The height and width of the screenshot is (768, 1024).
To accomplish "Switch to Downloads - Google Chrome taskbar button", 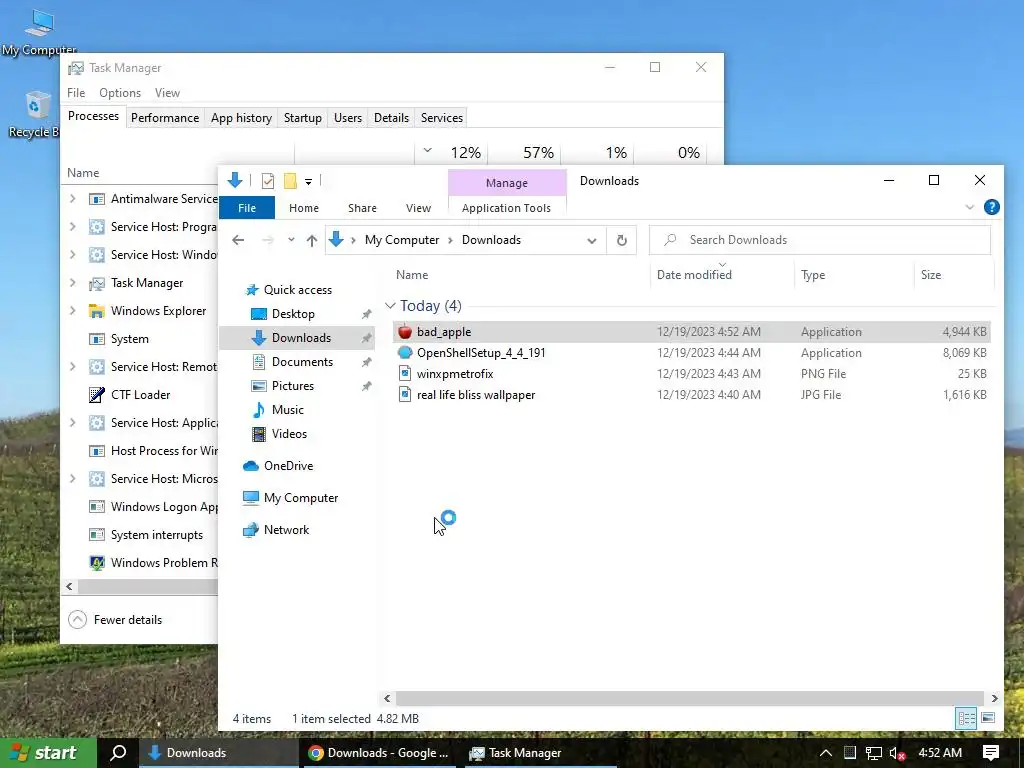I will point(379,752).
